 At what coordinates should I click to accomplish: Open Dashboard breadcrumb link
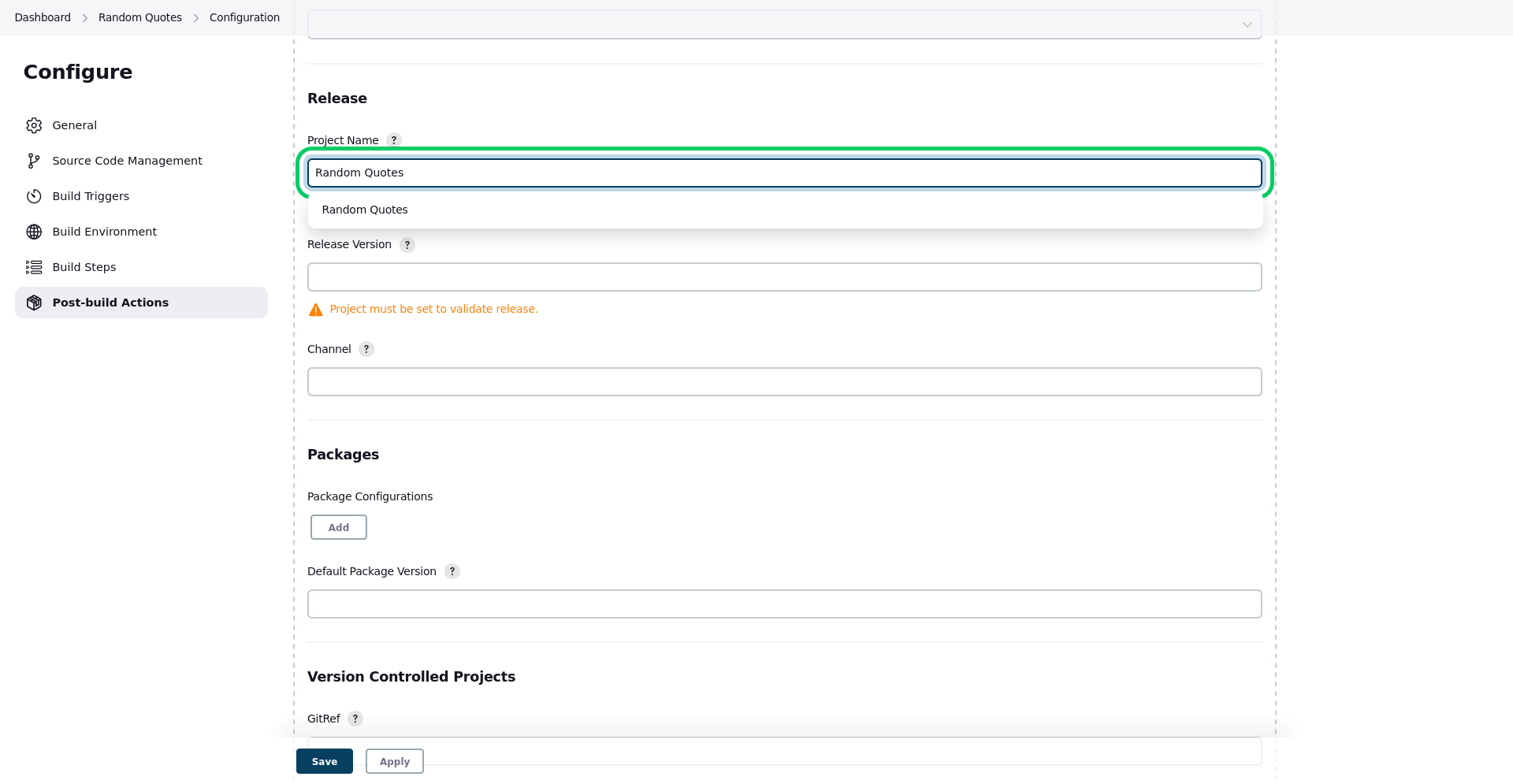click(x=43, y=17)
